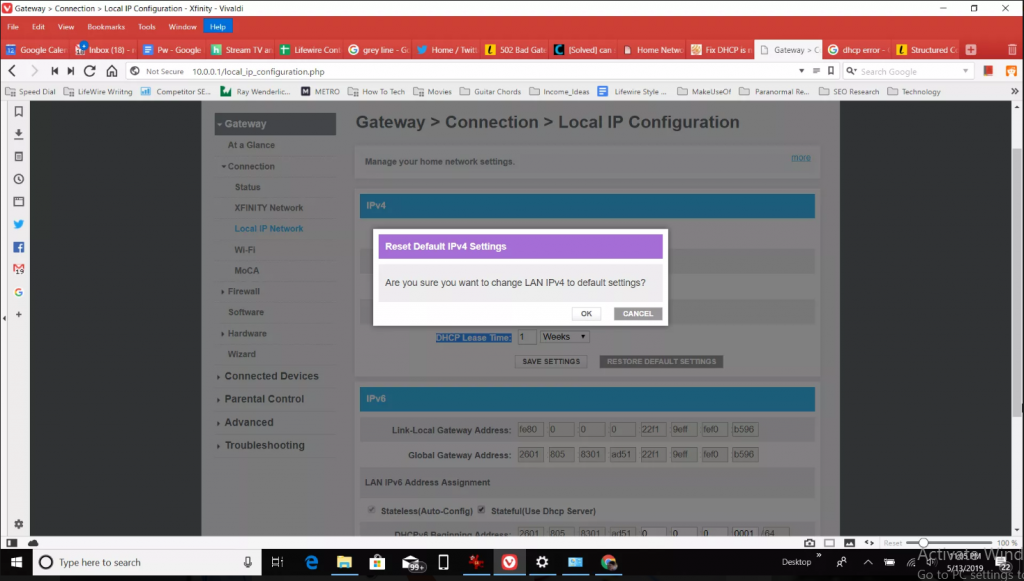Open closed tabs trash can
Viewport: 1024px width, 581px height.
coord(1012,50)
